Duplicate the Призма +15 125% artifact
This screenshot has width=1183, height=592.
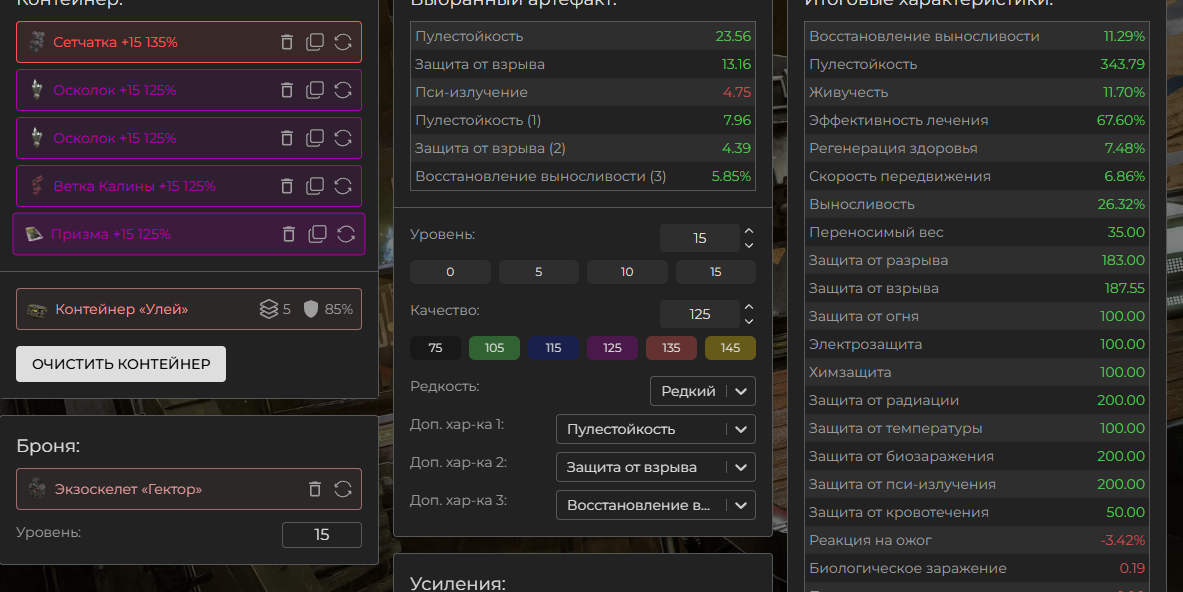[x=318, y=235]
